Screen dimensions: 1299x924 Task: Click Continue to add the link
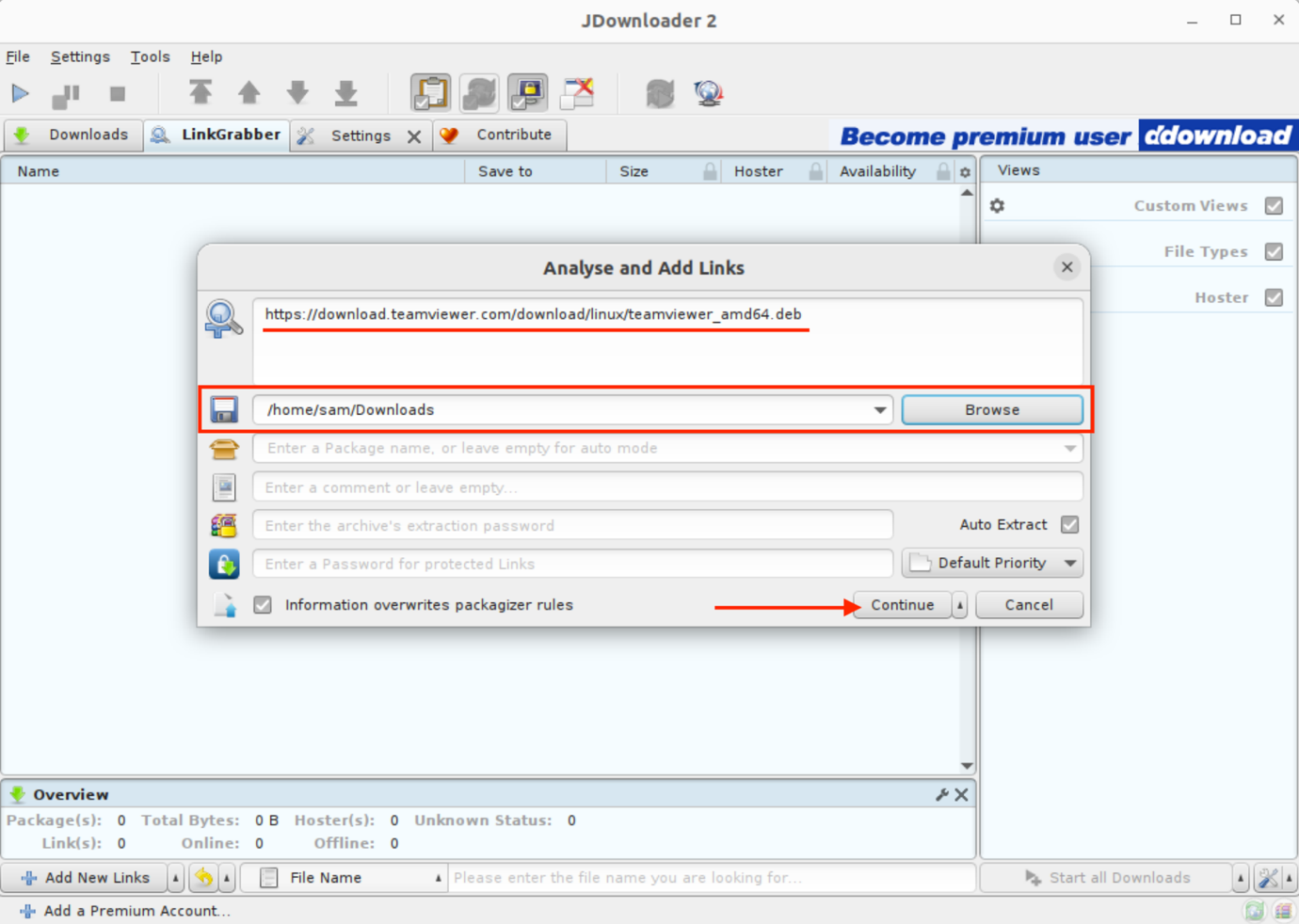tap(901, 605)
